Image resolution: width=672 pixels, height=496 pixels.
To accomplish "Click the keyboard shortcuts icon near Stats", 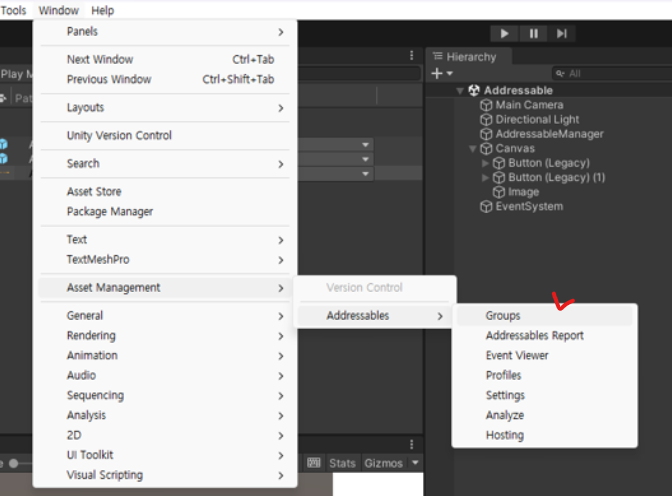I will click(x=314, y=463).
